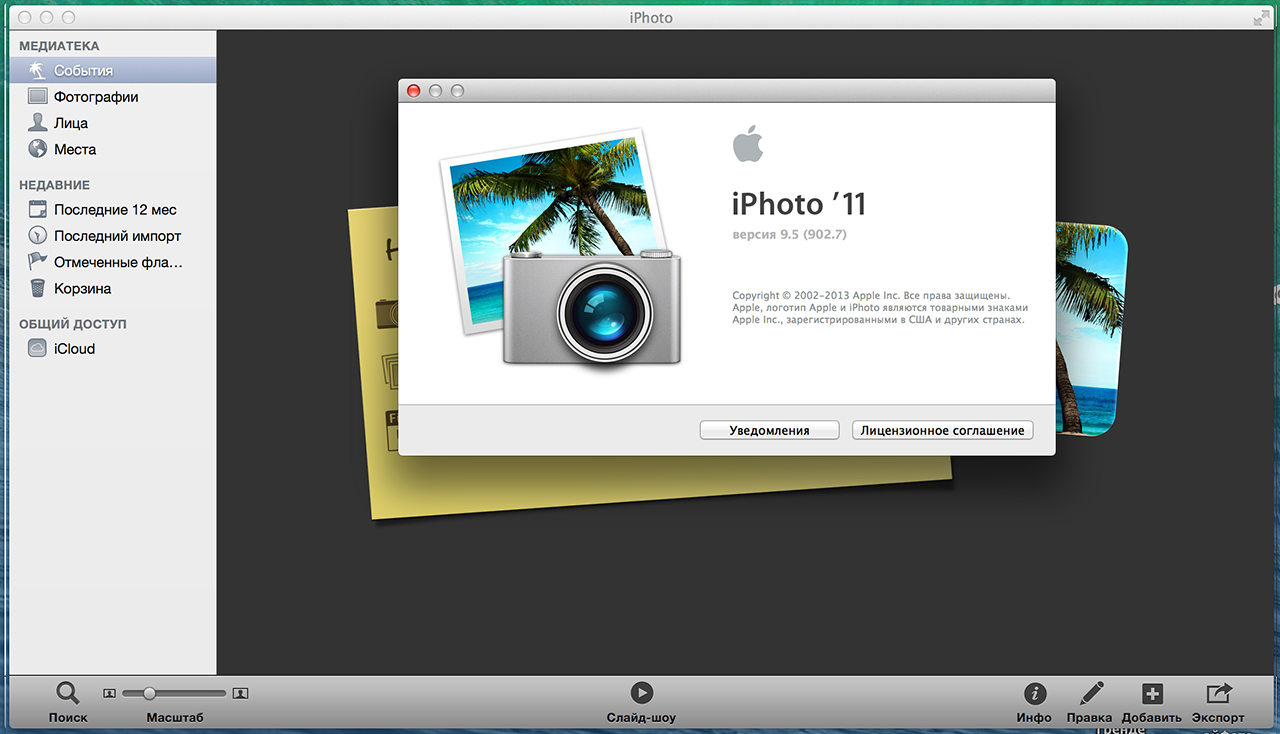Screen dimensions: 1280x734
Task: Click the small thumbnail icon left of the zoom slider
Action: pyautogui.click(x=110, y=693)
